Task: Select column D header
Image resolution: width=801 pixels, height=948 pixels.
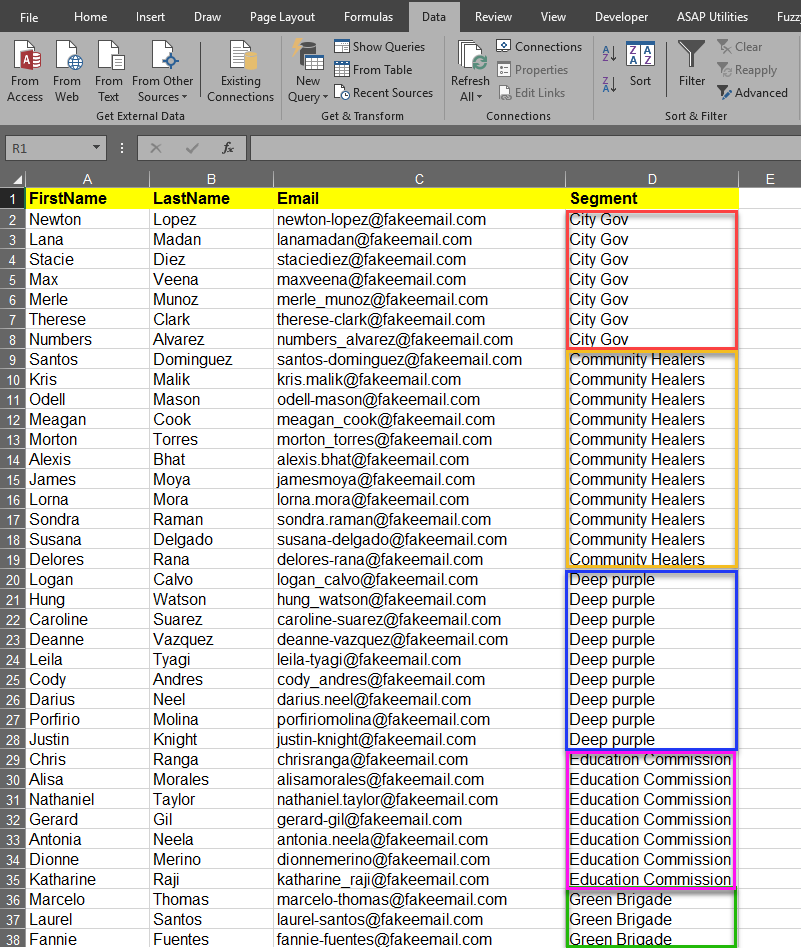Action: click(652, 179)
